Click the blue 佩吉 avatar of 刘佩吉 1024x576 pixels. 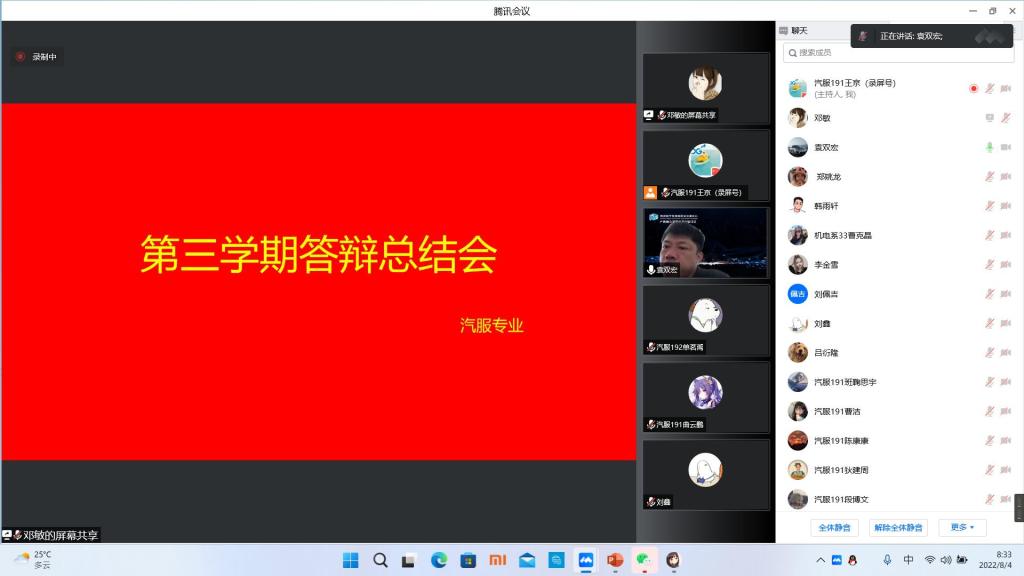(797, 294)
